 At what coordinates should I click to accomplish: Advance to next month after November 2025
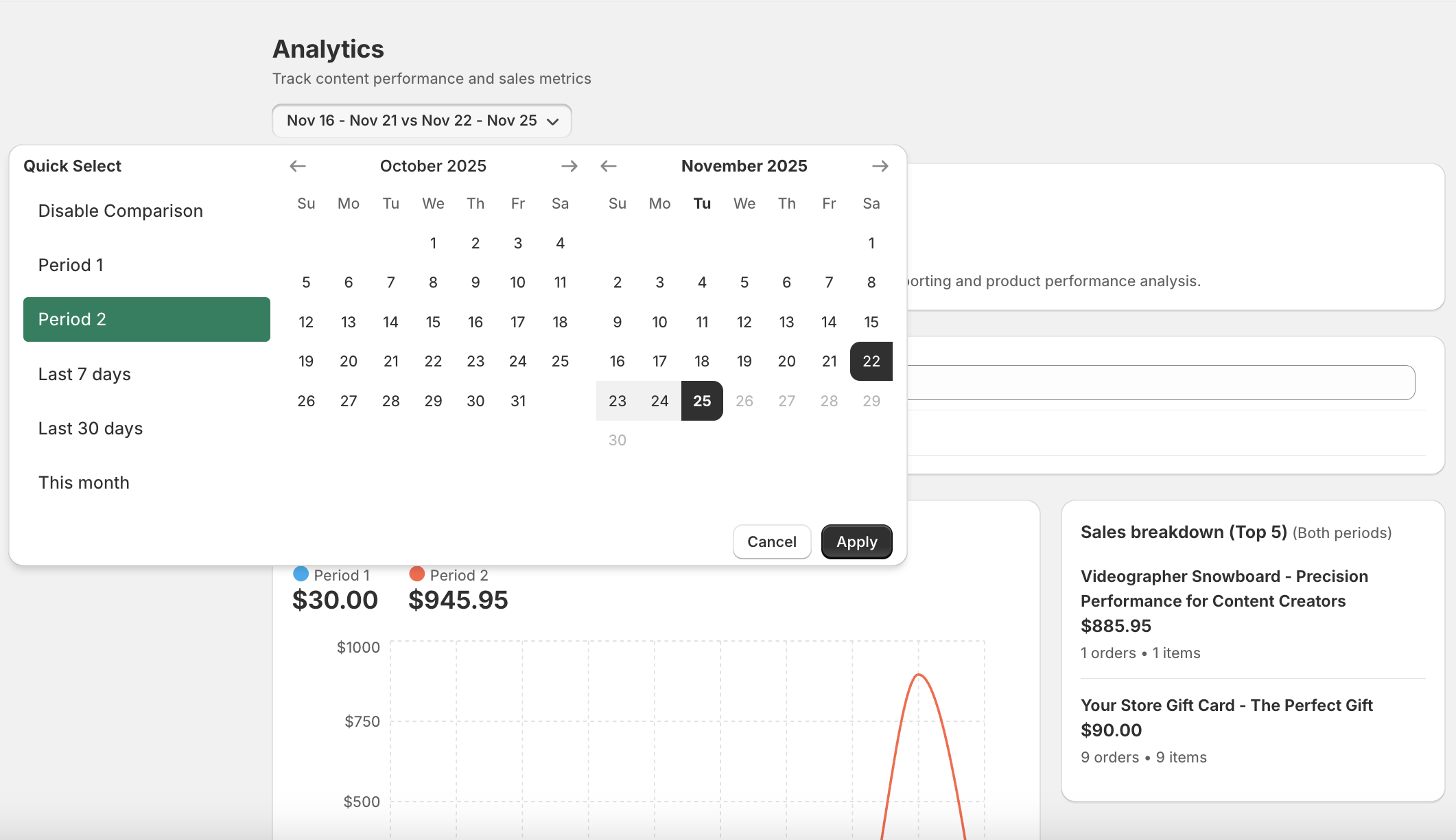tap(880, 166)
